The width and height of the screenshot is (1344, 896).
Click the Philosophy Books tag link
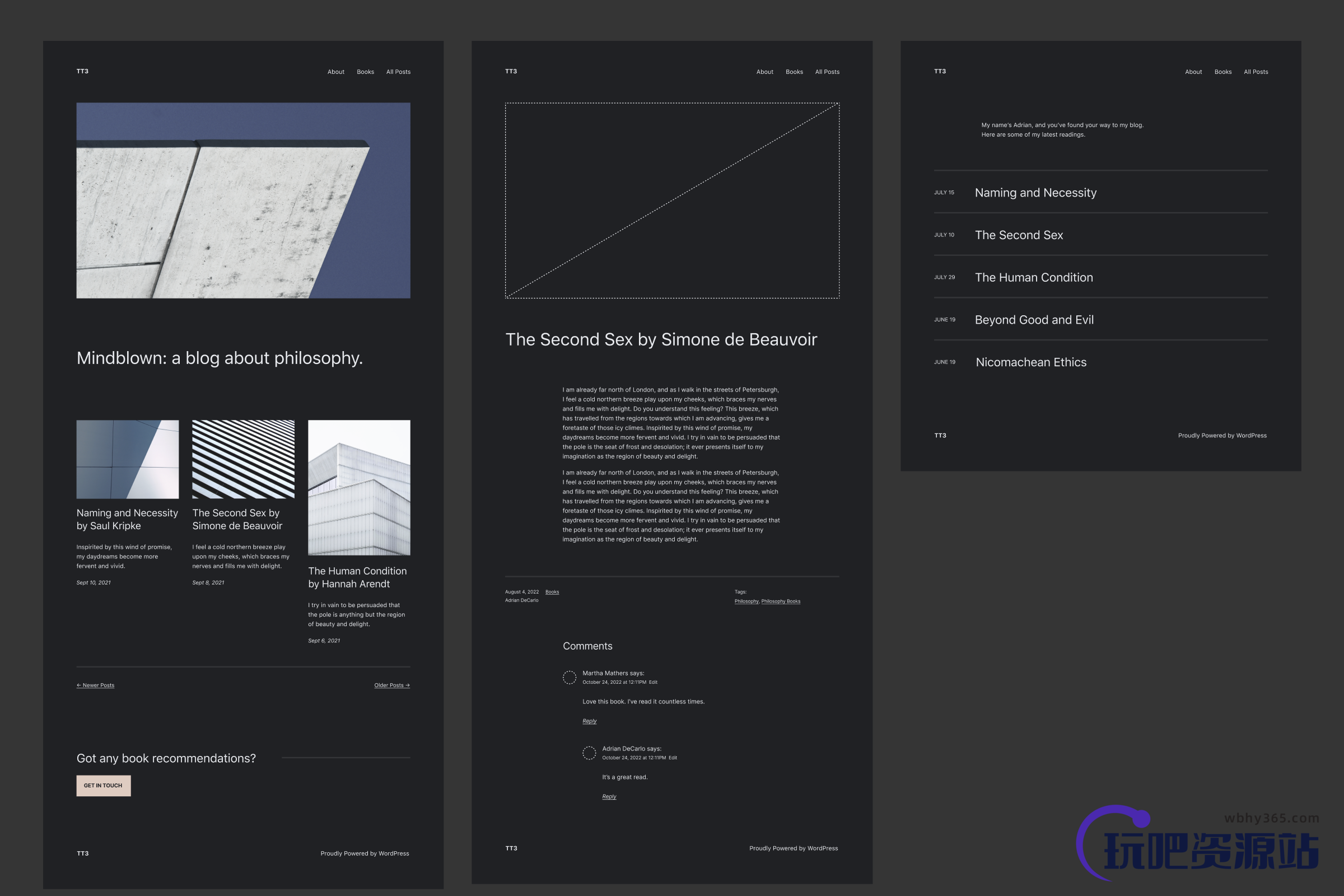pyautogui.click(x=781, y=601)
